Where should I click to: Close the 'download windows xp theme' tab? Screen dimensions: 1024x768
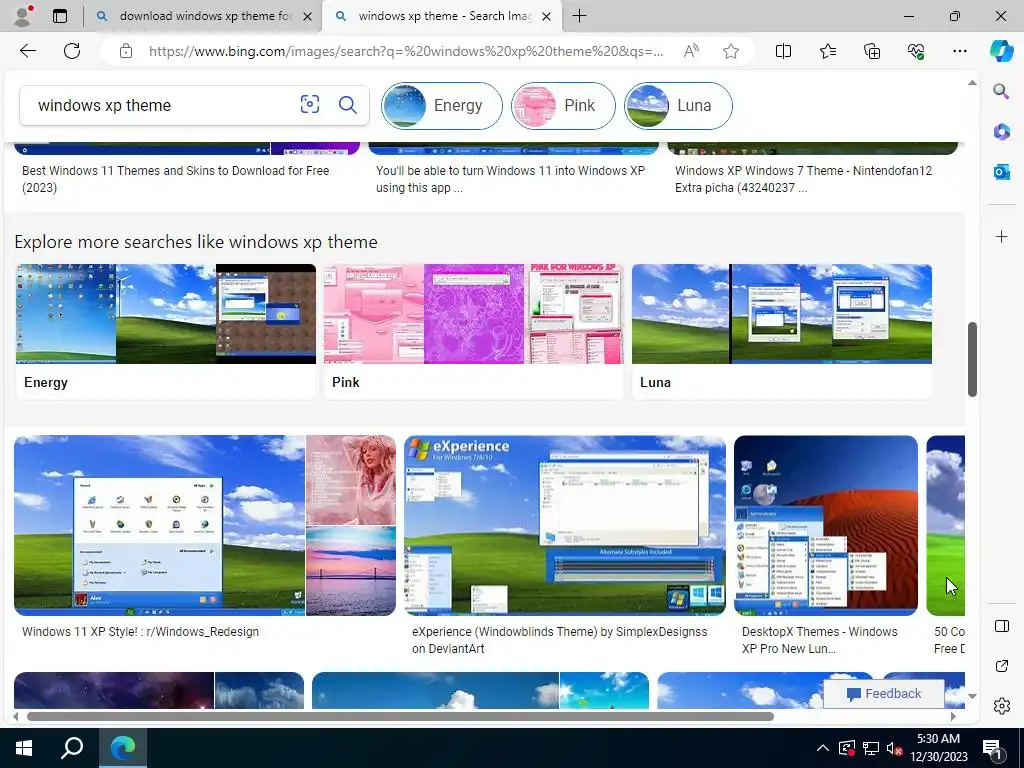click(x=307, y=16)
